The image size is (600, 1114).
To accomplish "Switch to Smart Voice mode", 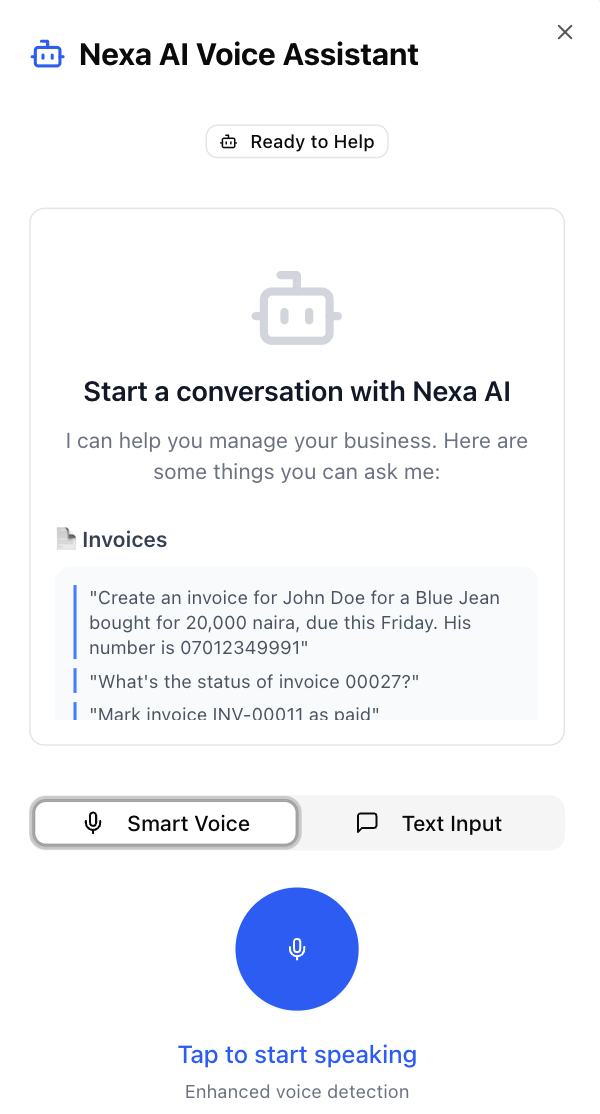I will pyautogui.click(x=166, y=823).
